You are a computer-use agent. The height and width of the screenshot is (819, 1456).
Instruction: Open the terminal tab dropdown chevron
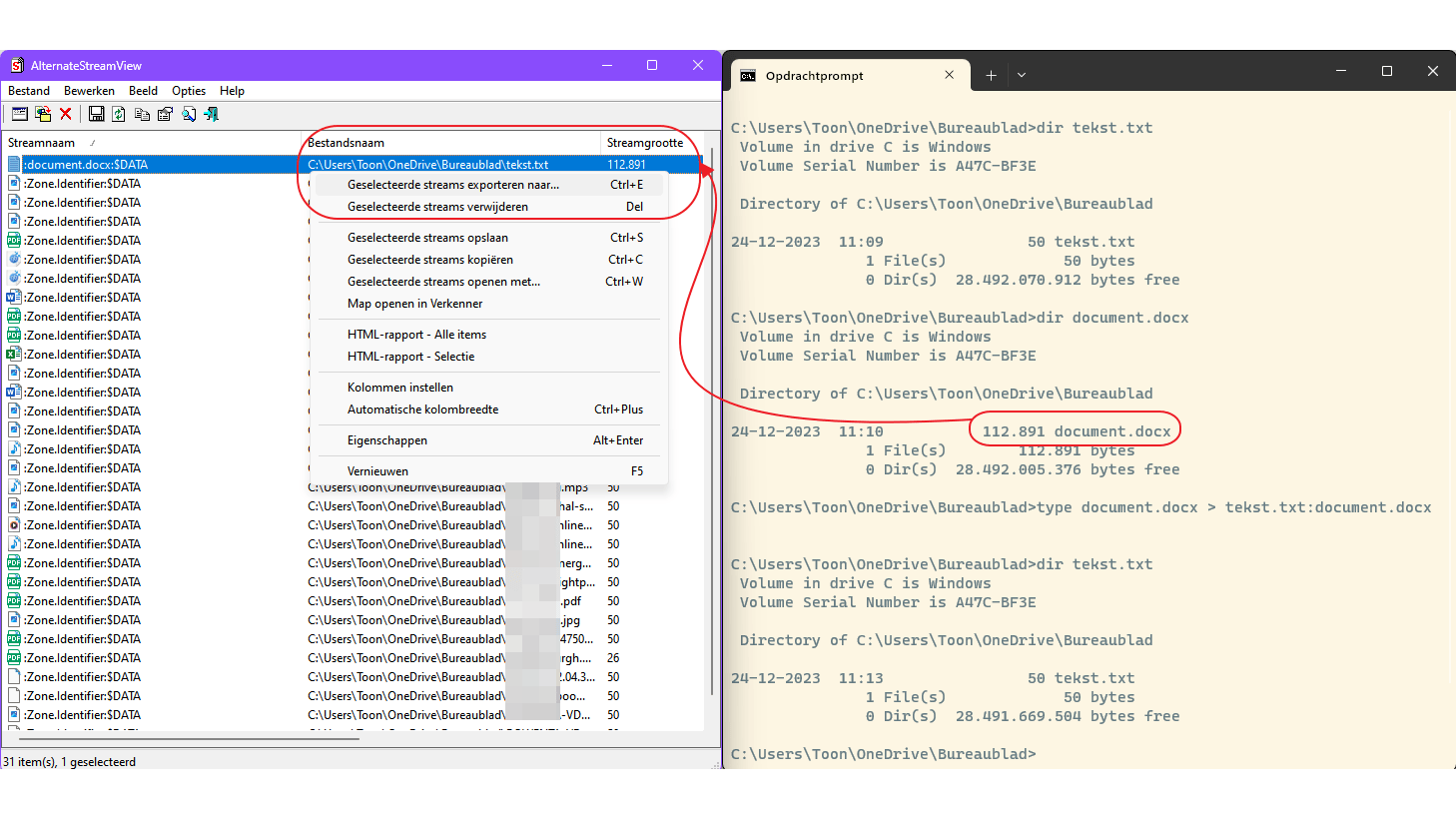click(1022, 75)
